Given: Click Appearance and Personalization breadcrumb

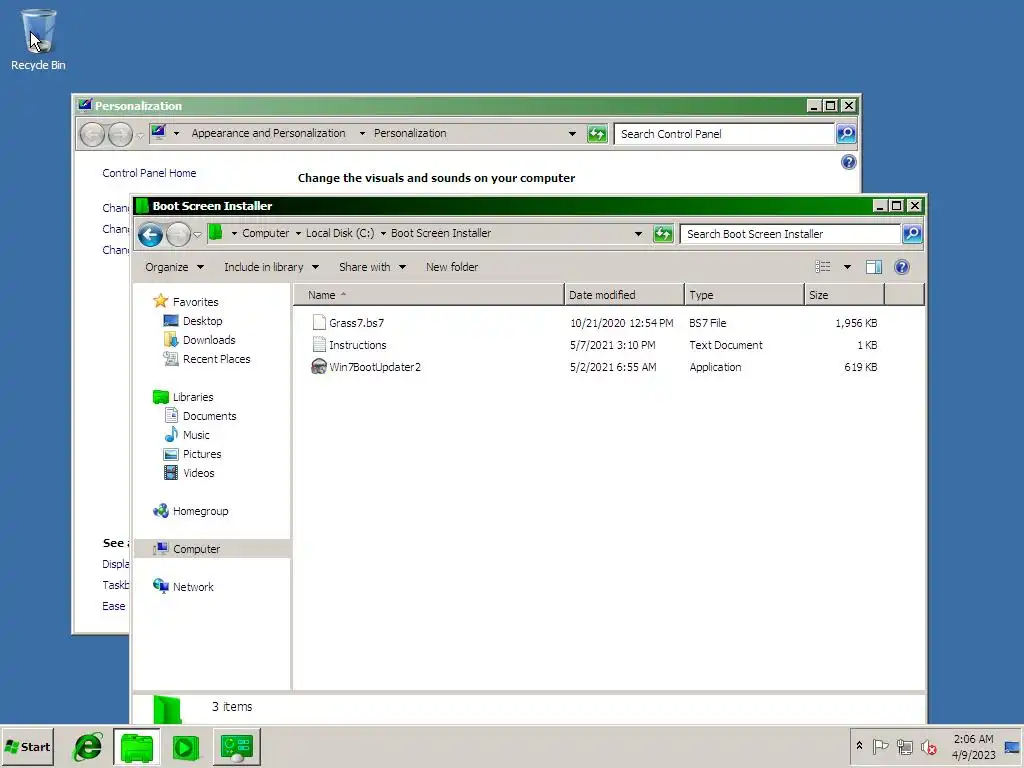Looking at the screenshot, I should (268, 133).
